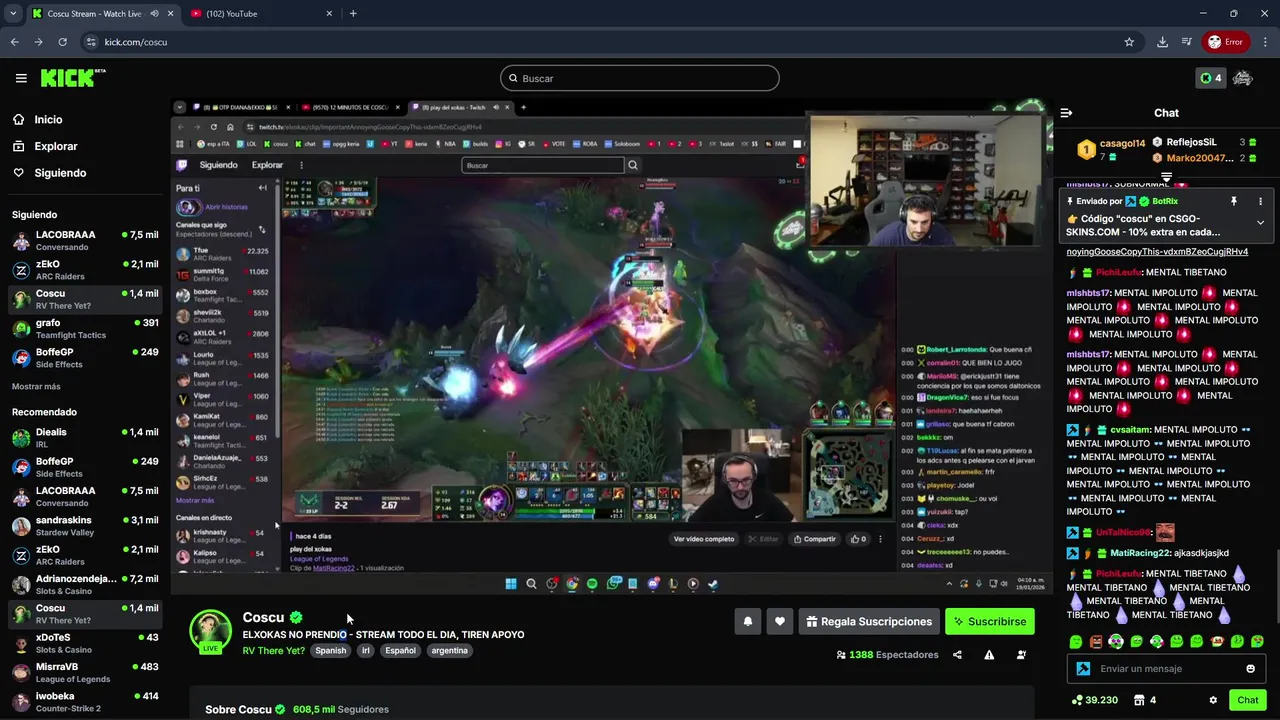Mute the Coscu Stream tab audio icon
1280x720 pixels.
pos(154,14)
